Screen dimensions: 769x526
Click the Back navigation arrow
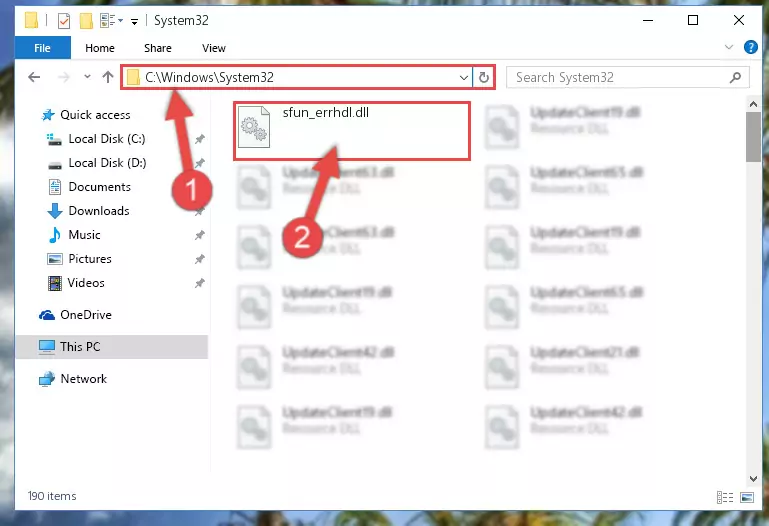pyautogui.click(x=34, y=77)
